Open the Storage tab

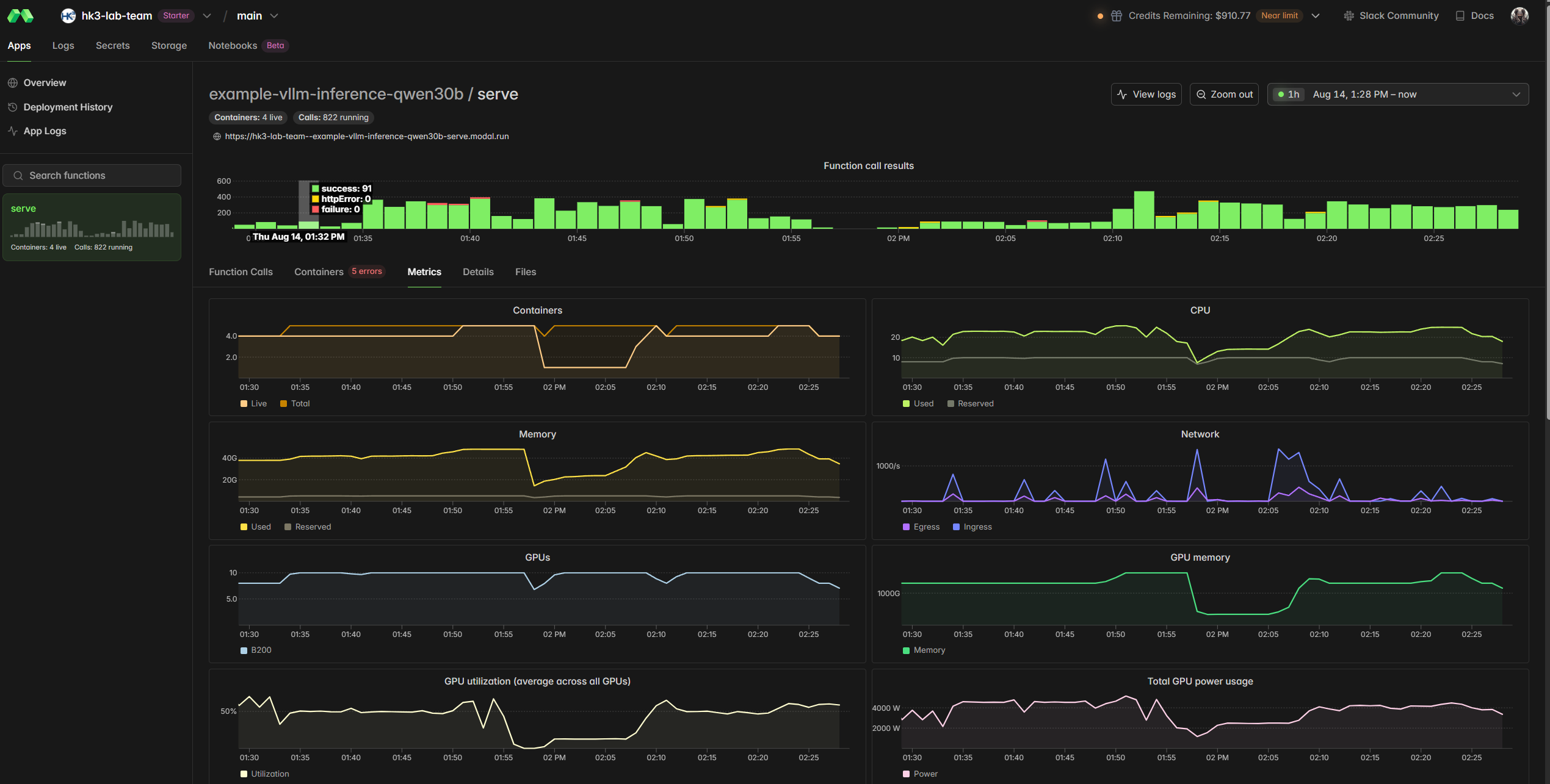[168, 46]
